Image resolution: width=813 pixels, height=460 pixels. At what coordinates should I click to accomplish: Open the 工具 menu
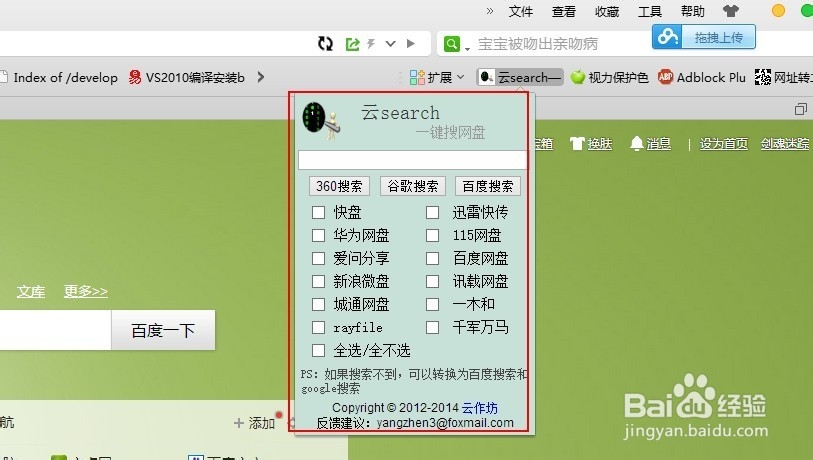[x=650, y=11]
